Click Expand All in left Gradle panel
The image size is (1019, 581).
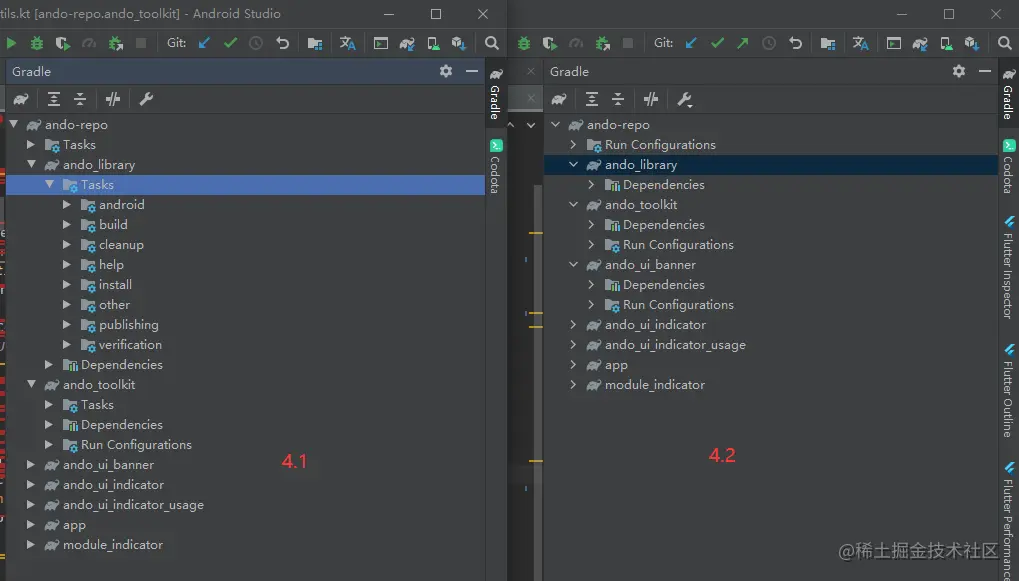(54, 99)
